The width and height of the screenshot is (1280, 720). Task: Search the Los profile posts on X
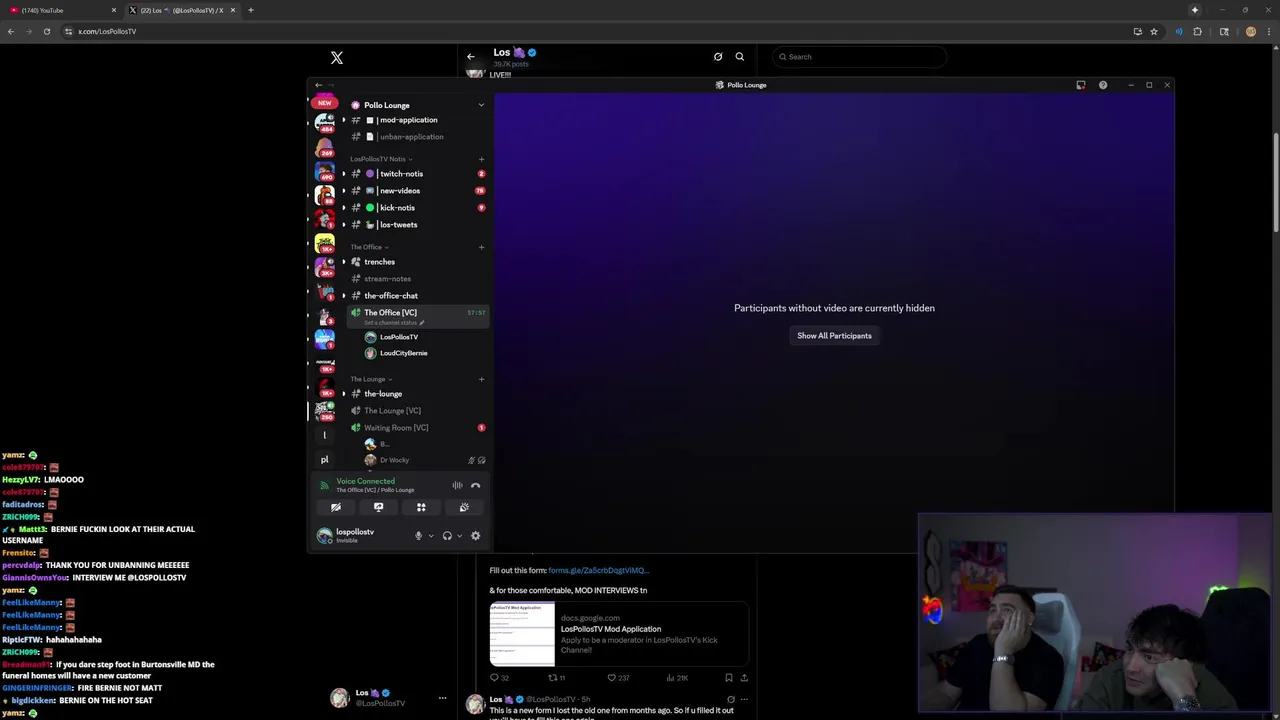pos(740,57)
